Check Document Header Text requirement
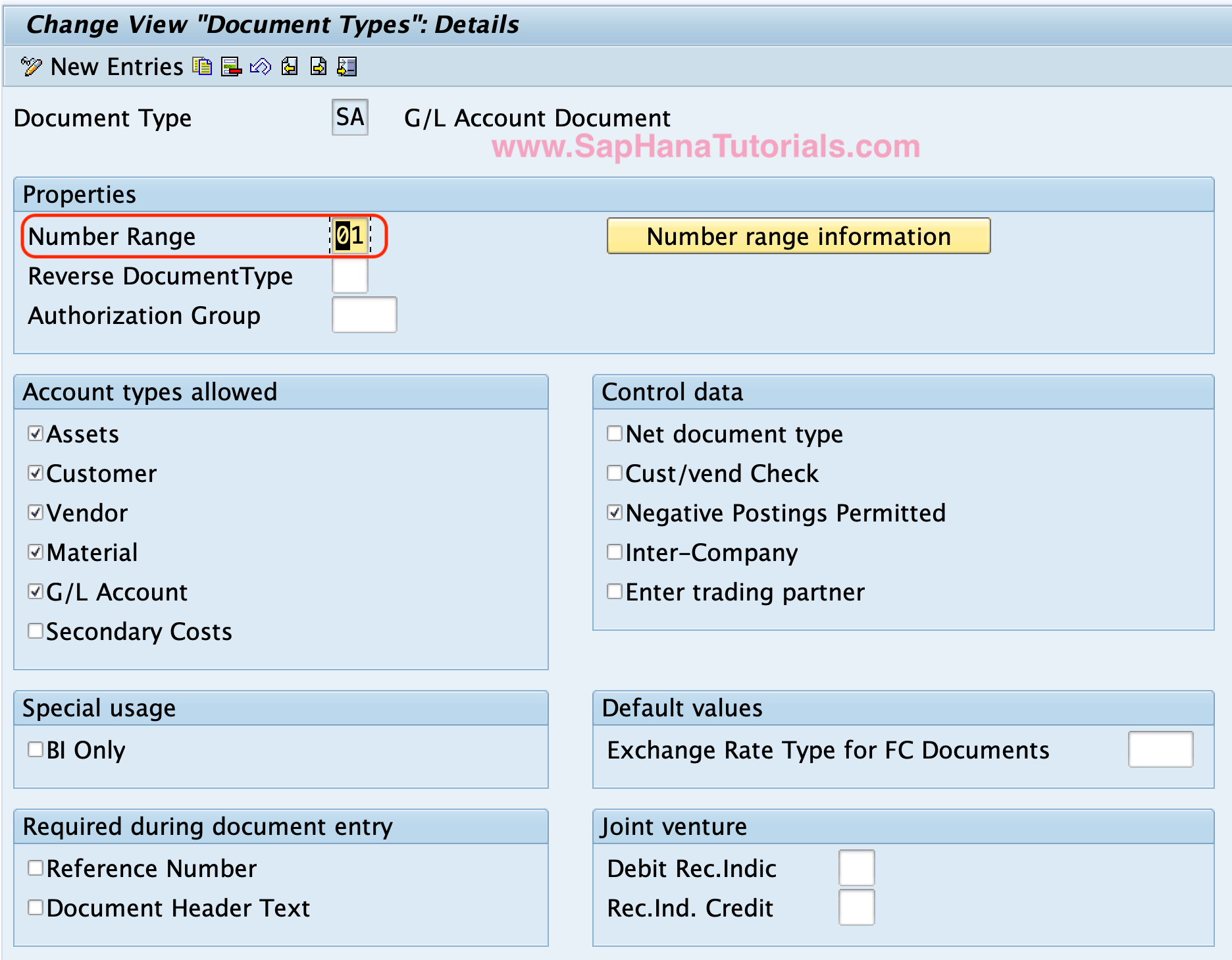Viewport: 1232px width, 960px height. (36, 907)
